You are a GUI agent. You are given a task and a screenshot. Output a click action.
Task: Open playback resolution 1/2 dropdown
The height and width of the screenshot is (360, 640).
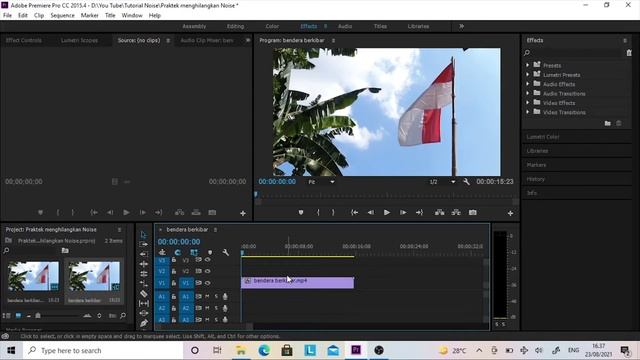tap(442, 182)
